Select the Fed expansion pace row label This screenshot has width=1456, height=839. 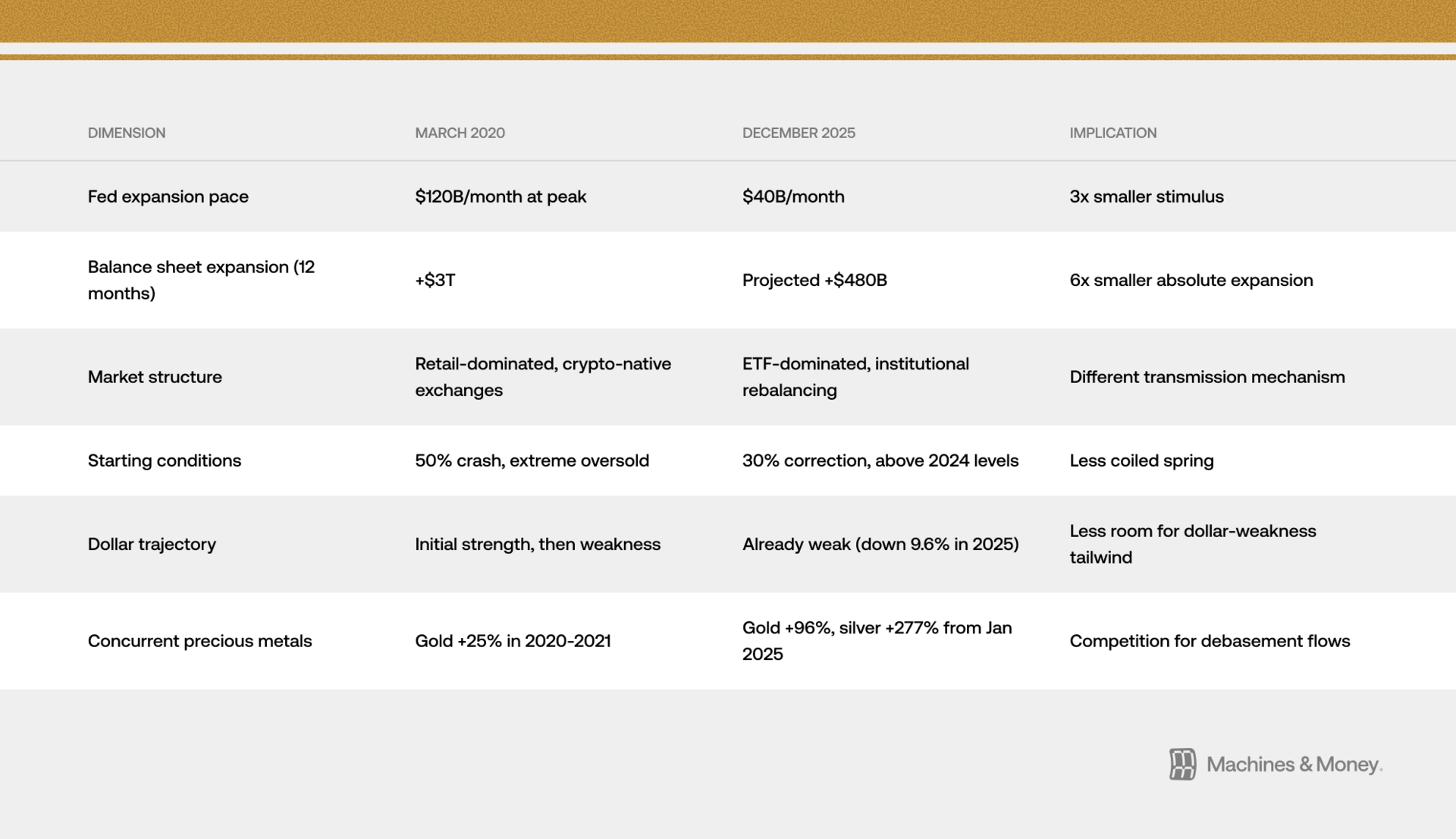coord(168,196)
